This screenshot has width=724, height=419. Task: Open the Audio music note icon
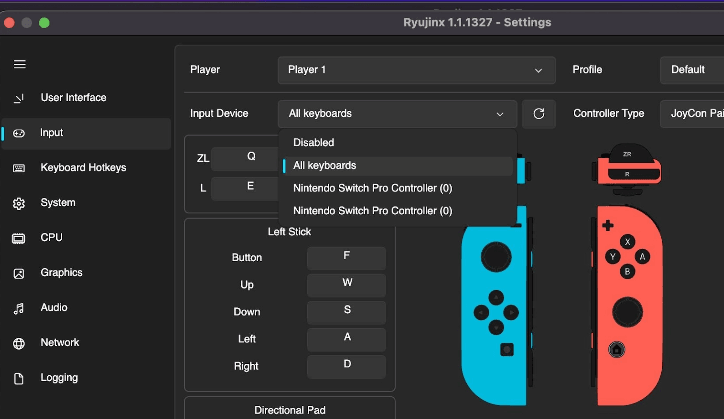(19, 308)
